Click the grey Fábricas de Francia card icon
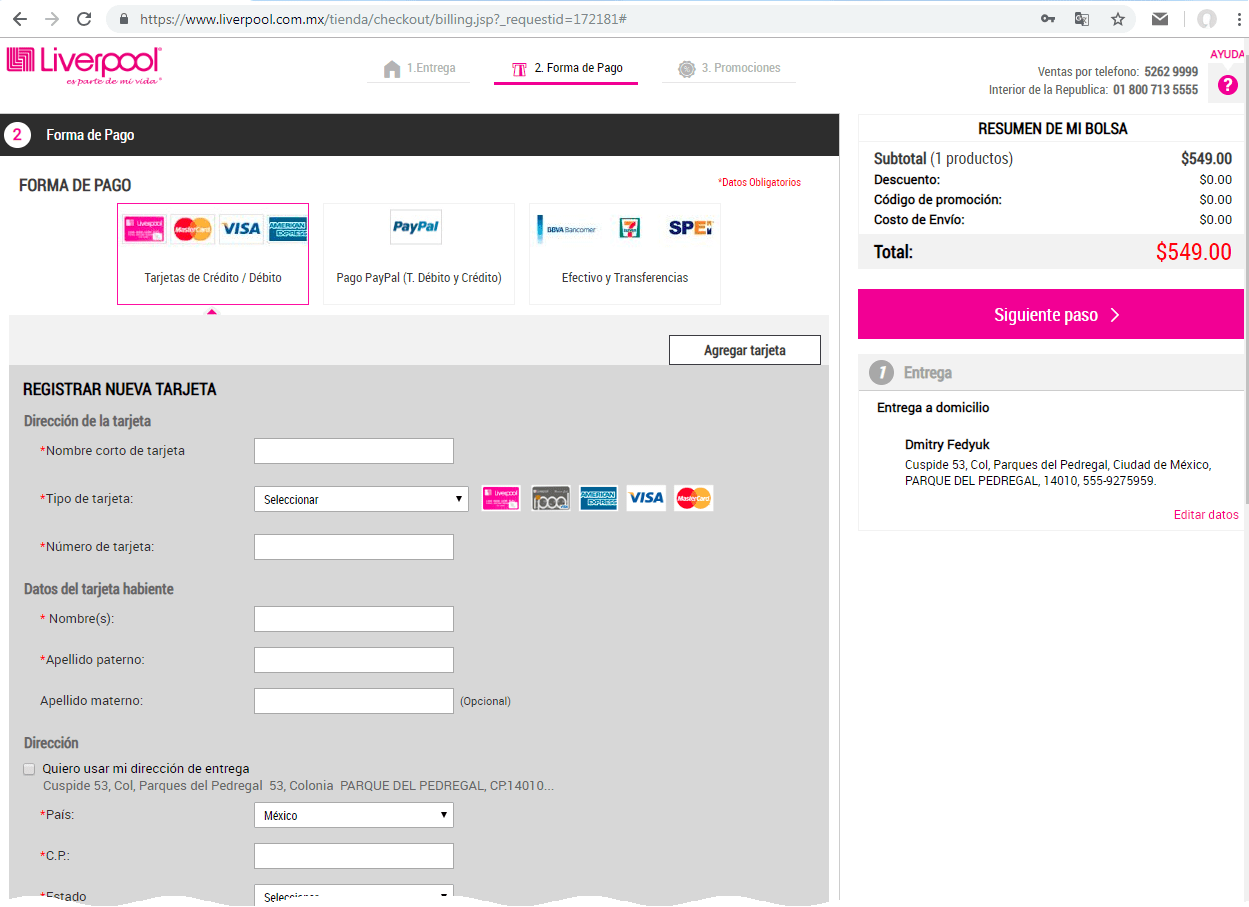 [x=550, y=498]
